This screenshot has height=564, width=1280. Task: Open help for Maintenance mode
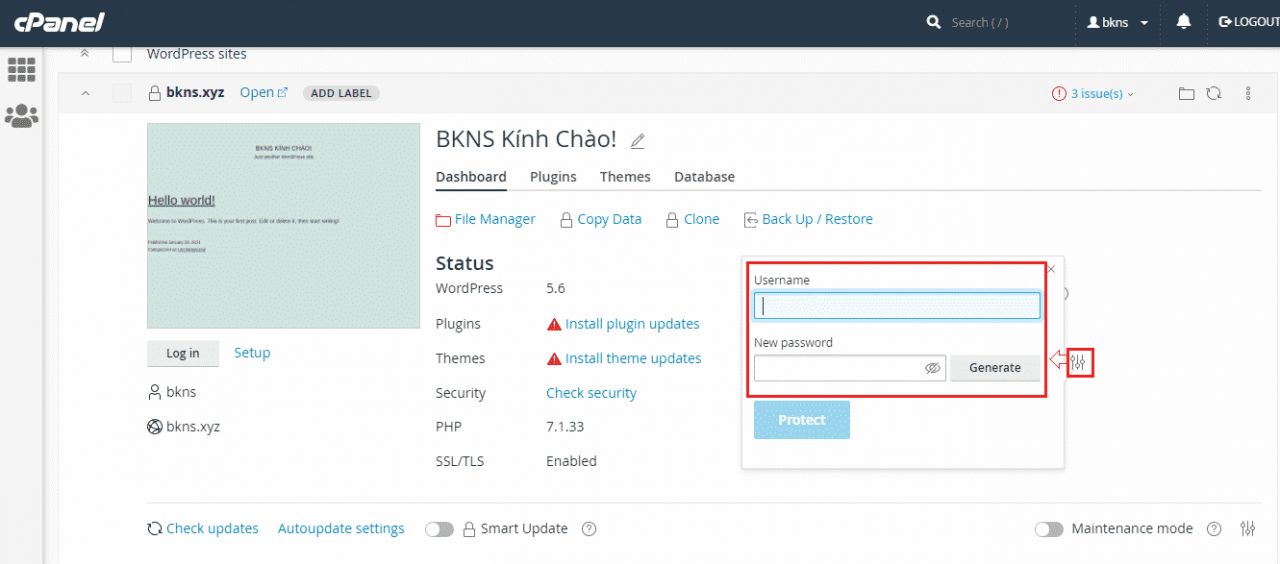(1214, 529)
